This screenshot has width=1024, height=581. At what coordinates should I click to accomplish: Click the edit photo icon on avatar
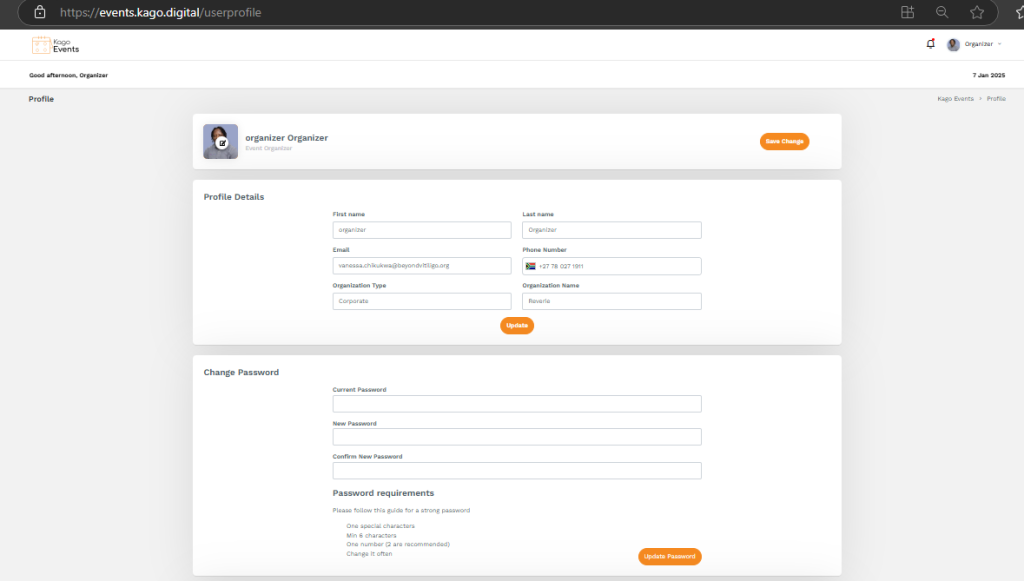[x=222, y=143]
